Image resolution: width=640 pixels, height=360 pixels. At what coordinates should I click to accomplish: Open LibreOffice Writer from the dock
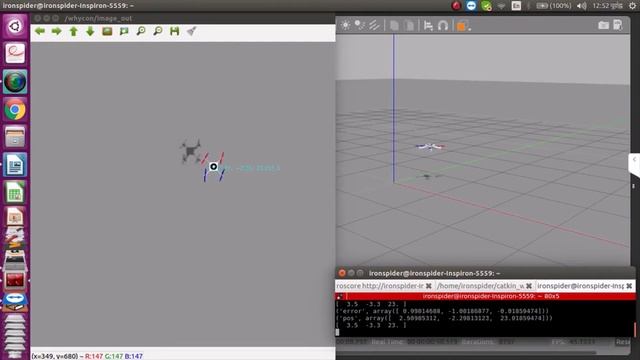[15, 165]
